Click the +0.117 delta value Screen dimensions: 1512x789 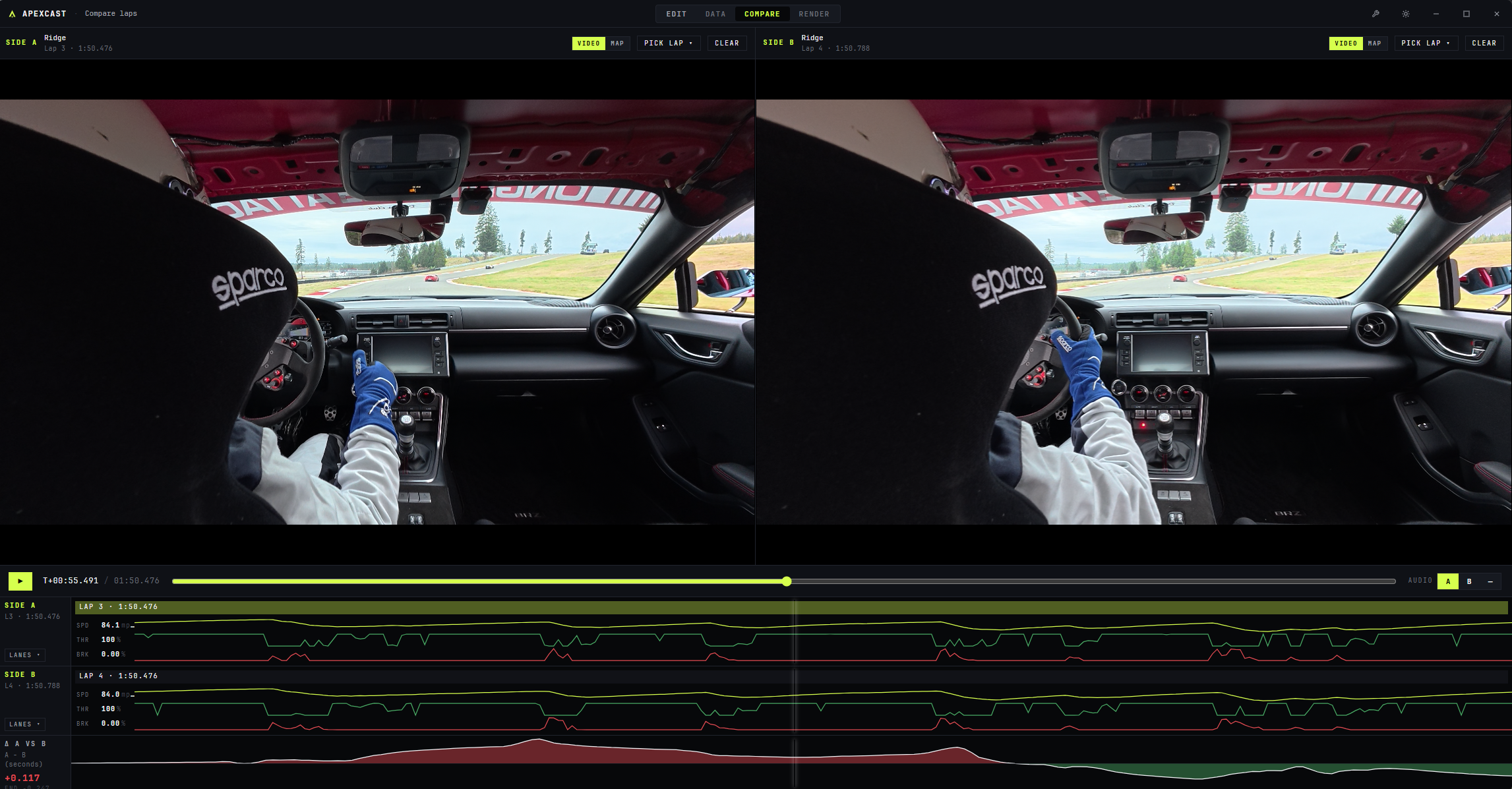[22, 778]
